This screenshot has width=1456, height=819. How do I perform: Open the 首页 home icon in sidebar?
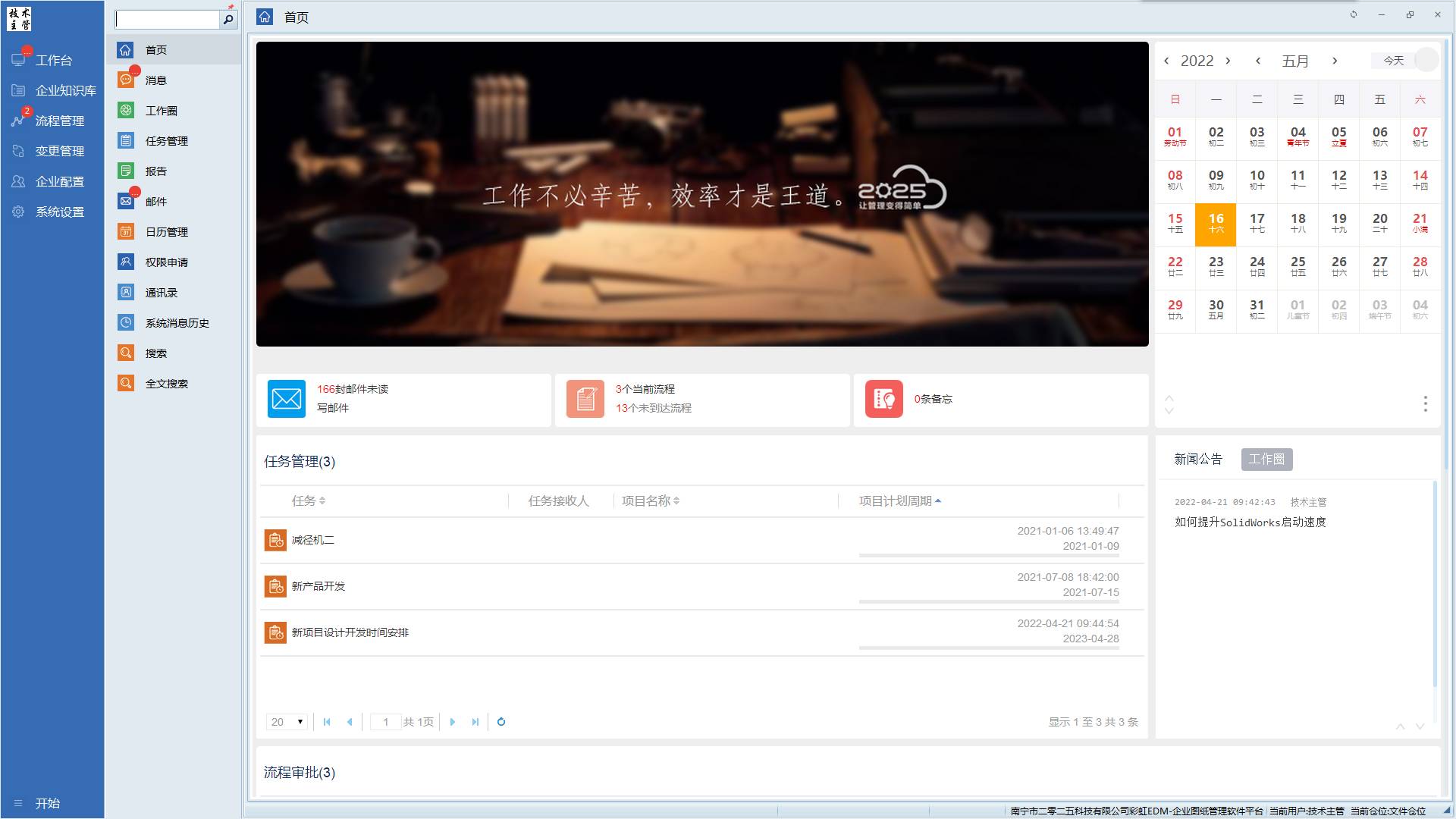point(126,50)
